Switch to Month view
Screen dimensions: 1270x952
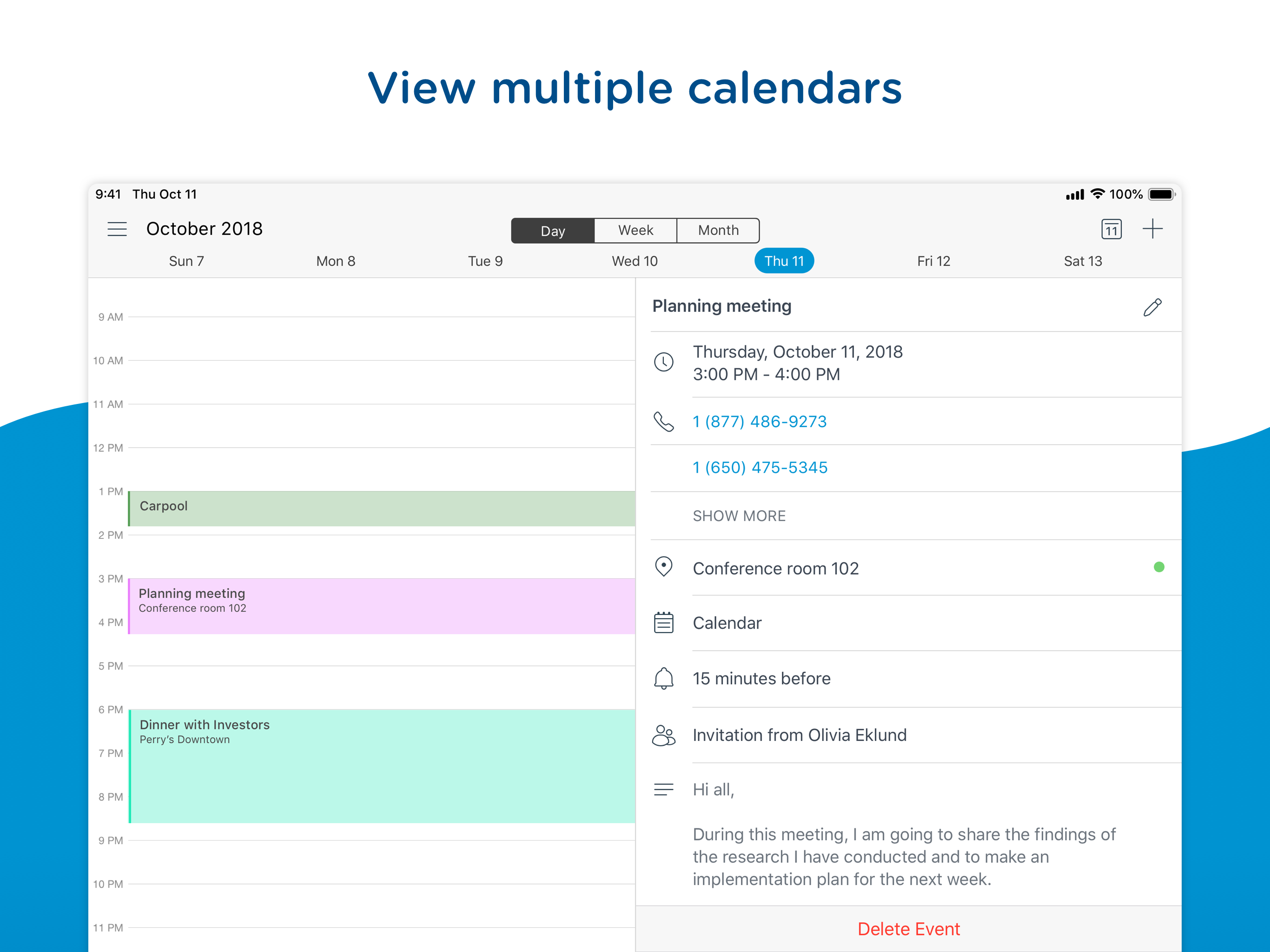[718, 231]
